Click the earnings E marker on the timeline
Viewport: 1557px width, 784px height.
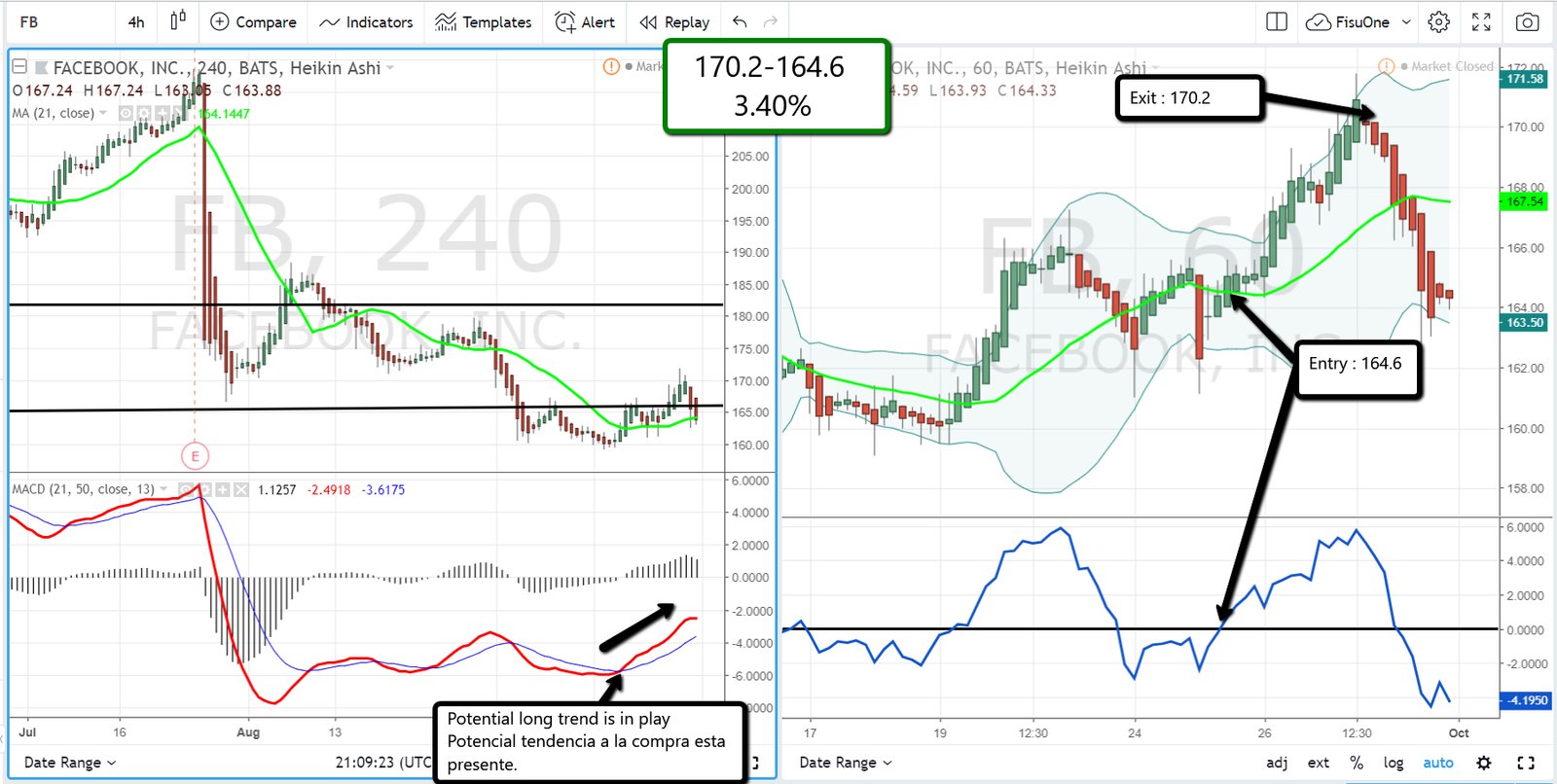click(195, 455)
